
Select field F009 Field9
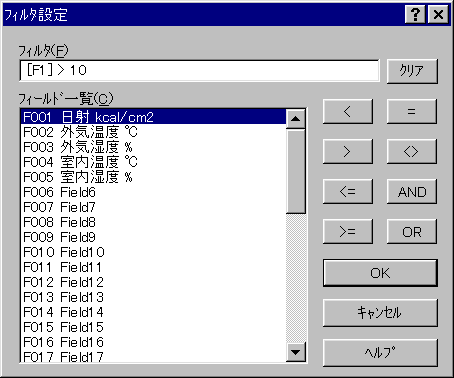[x=153, y=237]
